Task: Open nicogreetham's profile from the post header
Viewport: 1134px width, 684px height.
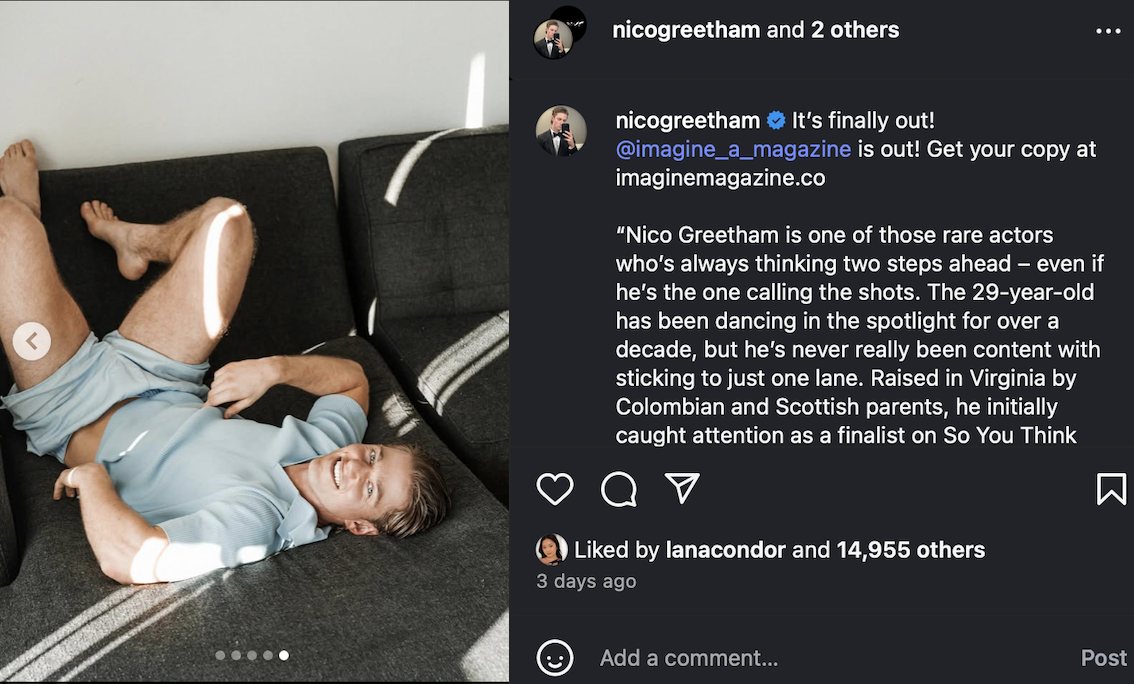Action: tap(686, 30)
